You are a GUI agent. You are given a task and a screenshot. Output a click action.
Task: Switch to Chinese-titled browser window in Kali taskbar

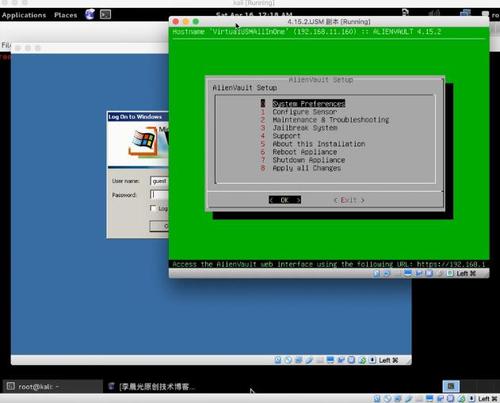(153, 386)
